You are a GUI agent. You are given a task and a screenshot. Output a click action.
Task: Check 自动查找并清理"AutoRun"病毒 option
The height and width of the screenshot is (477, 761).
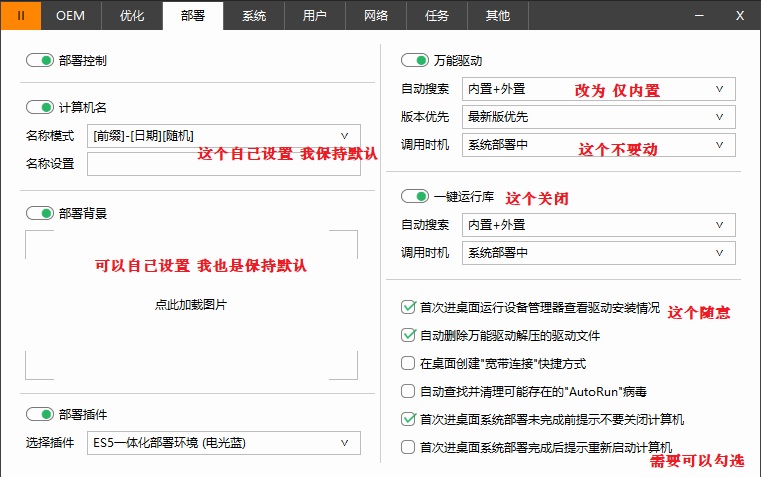407,391
